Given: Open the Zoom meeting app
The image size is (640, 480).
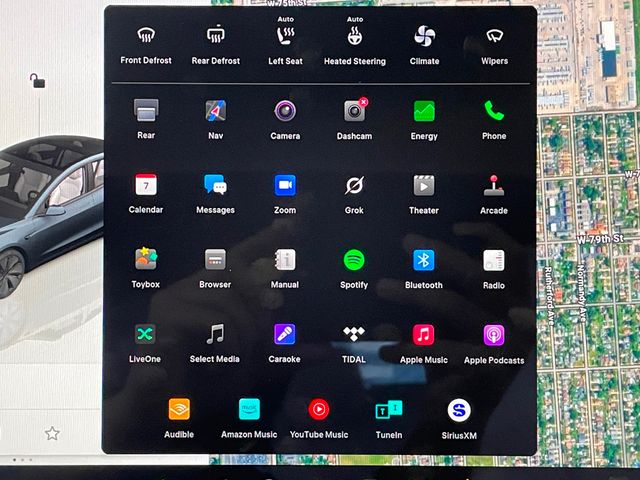Looking at the screenshot, I should tap(285, 186).
